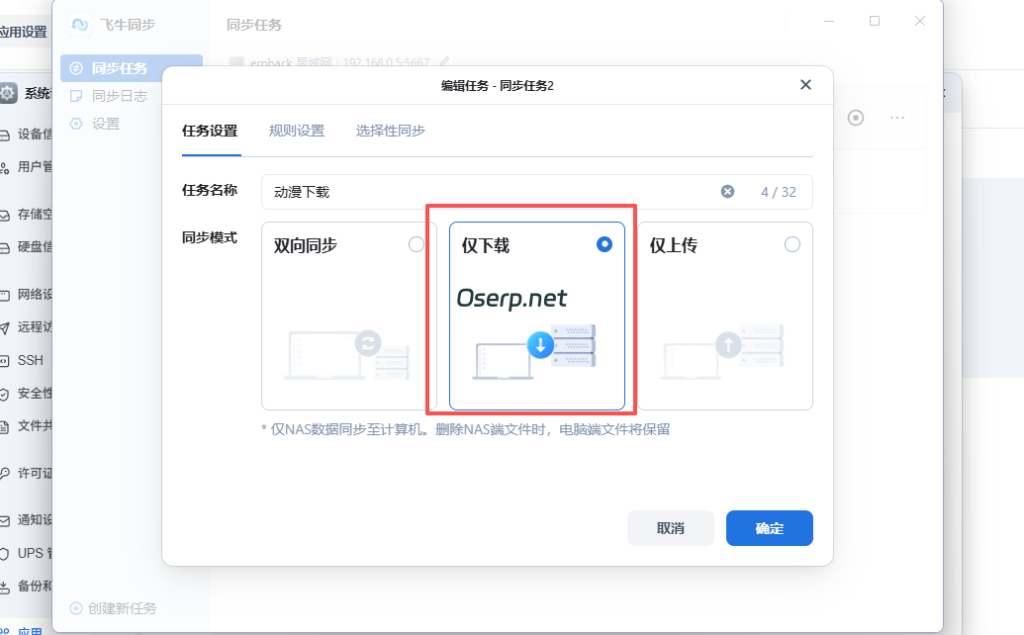Click 取消 to cancel the dialog

[x=670, y=528]
